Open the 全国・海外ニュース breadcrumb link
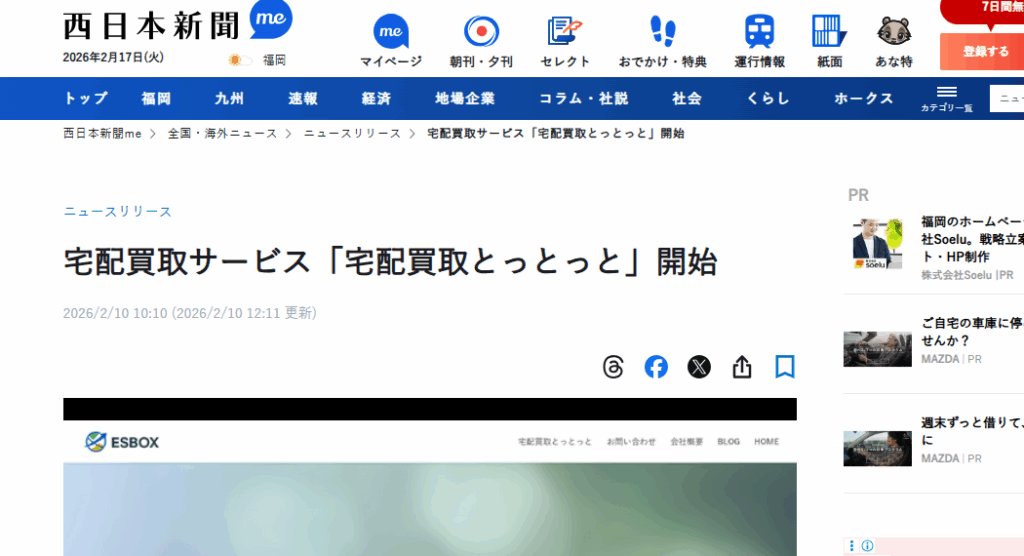Viewport: 1024px width, 556px height. click(x=222, y=133)
